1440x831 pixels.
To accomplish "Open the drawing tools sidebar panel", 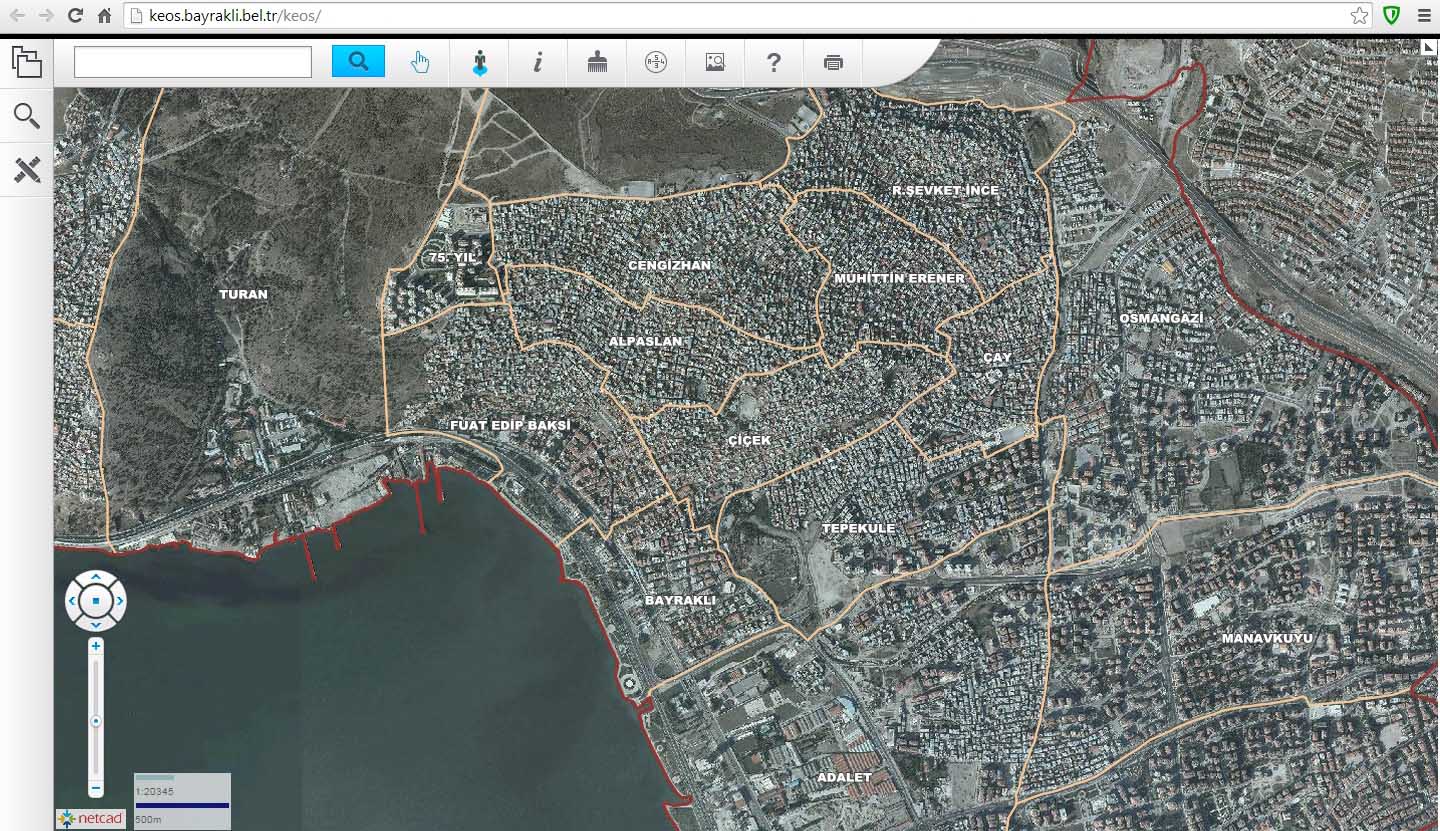I will coord(27,170).
